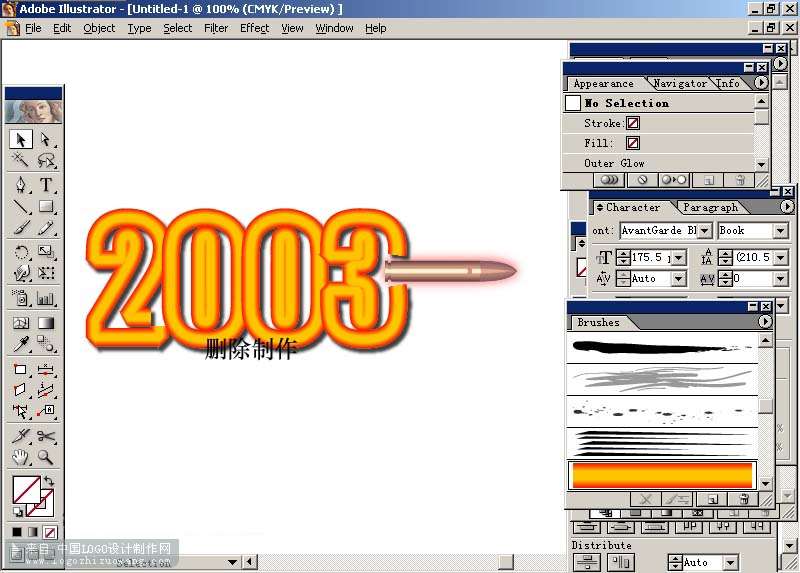Image resolution: width=800 pixels, height=573 pixels.
Task: Choose the Direct Selection arrow tool
Action: click(46, 139)
